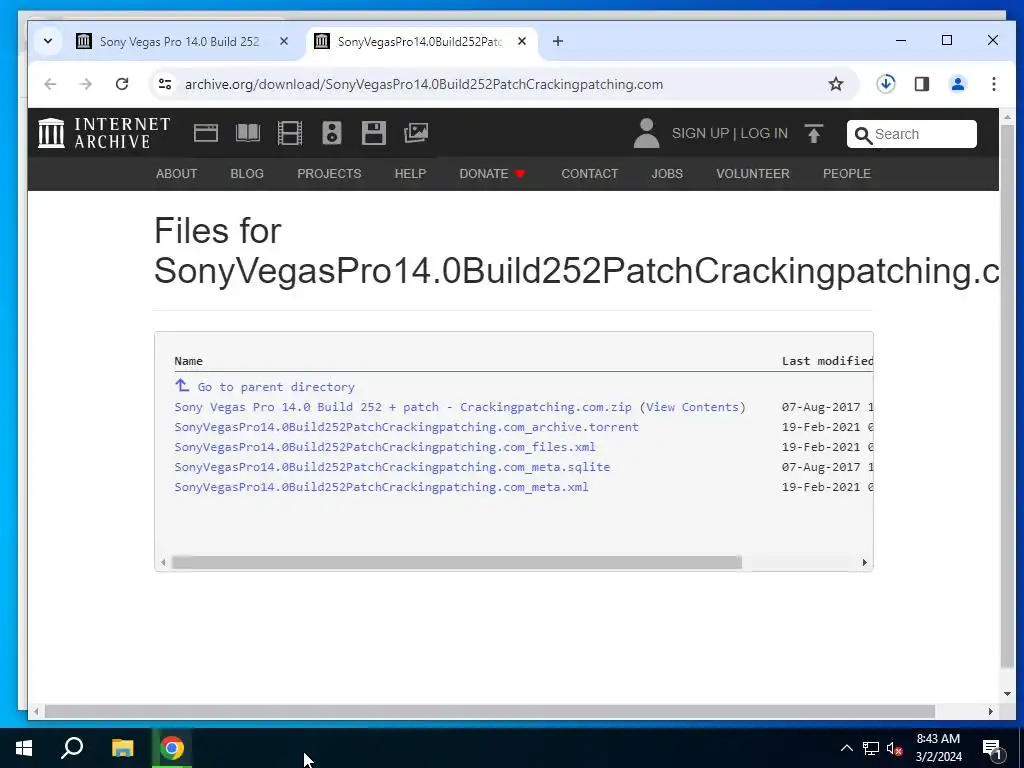Screen dimensions: 1024x768
Task: Open the _files.xml file link
Action: coord(385,447)
